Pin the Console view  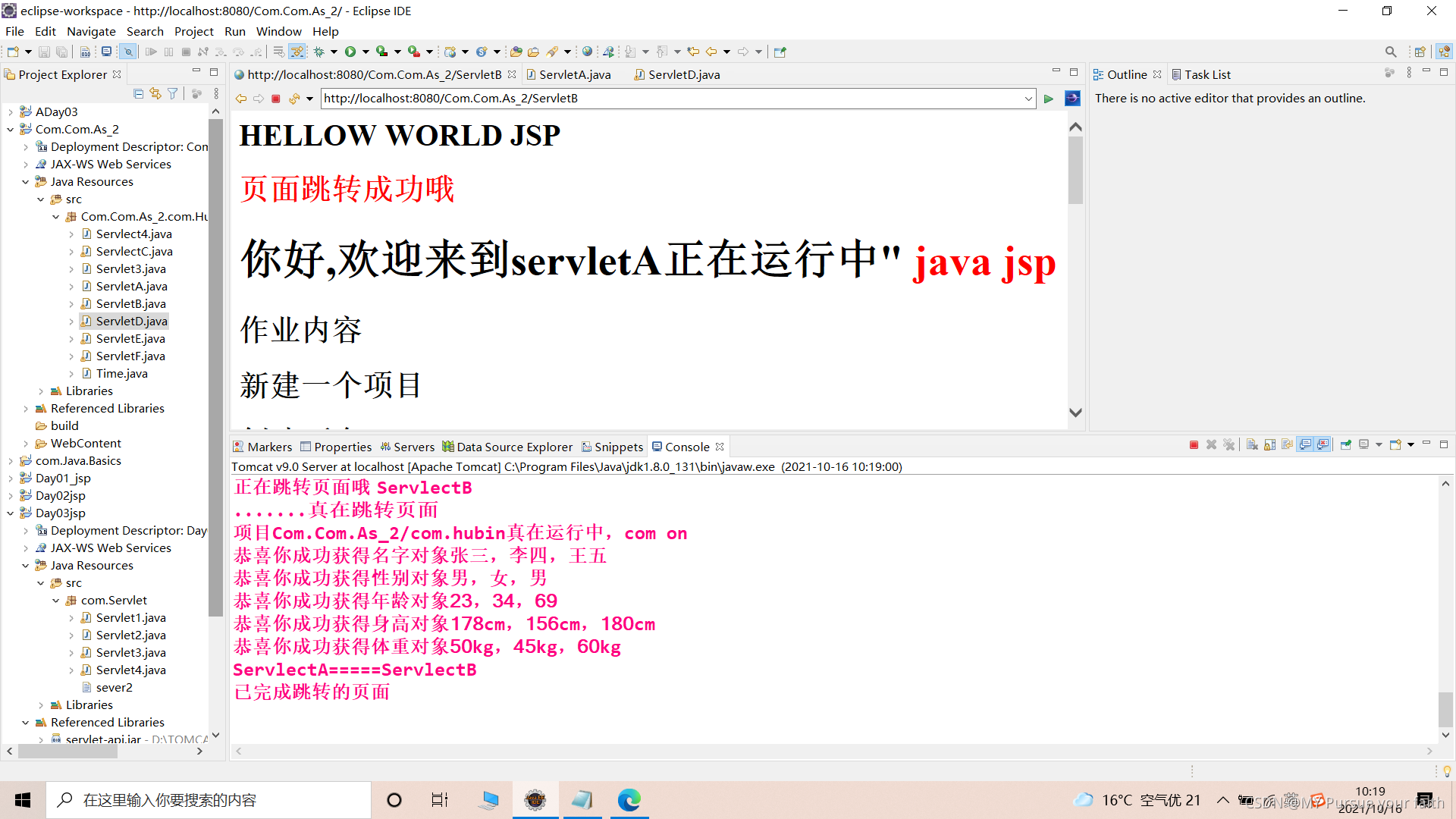pyautogui.click(x=1346, y=445)
